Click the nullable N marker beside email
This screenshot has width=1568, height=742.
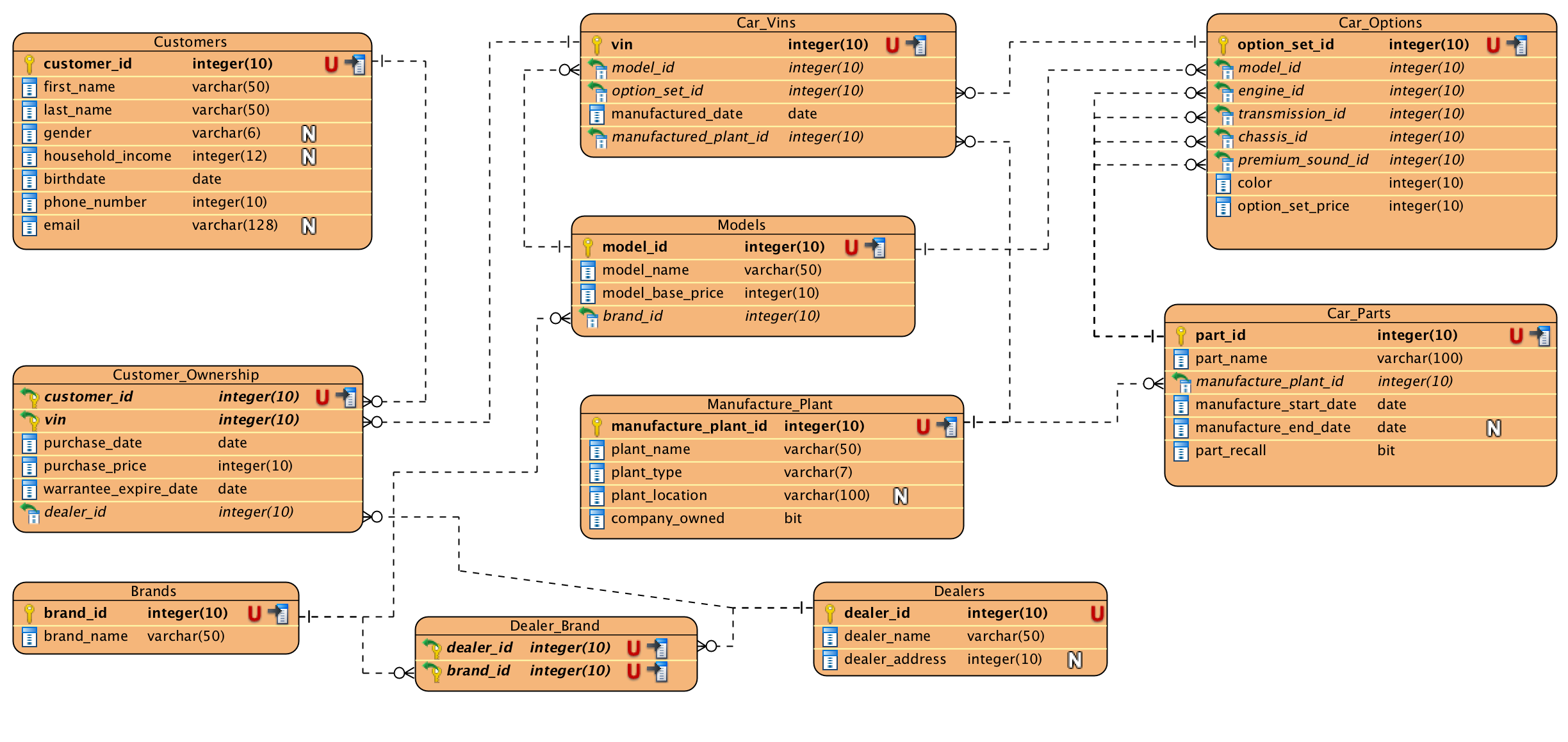click(309, 225)
